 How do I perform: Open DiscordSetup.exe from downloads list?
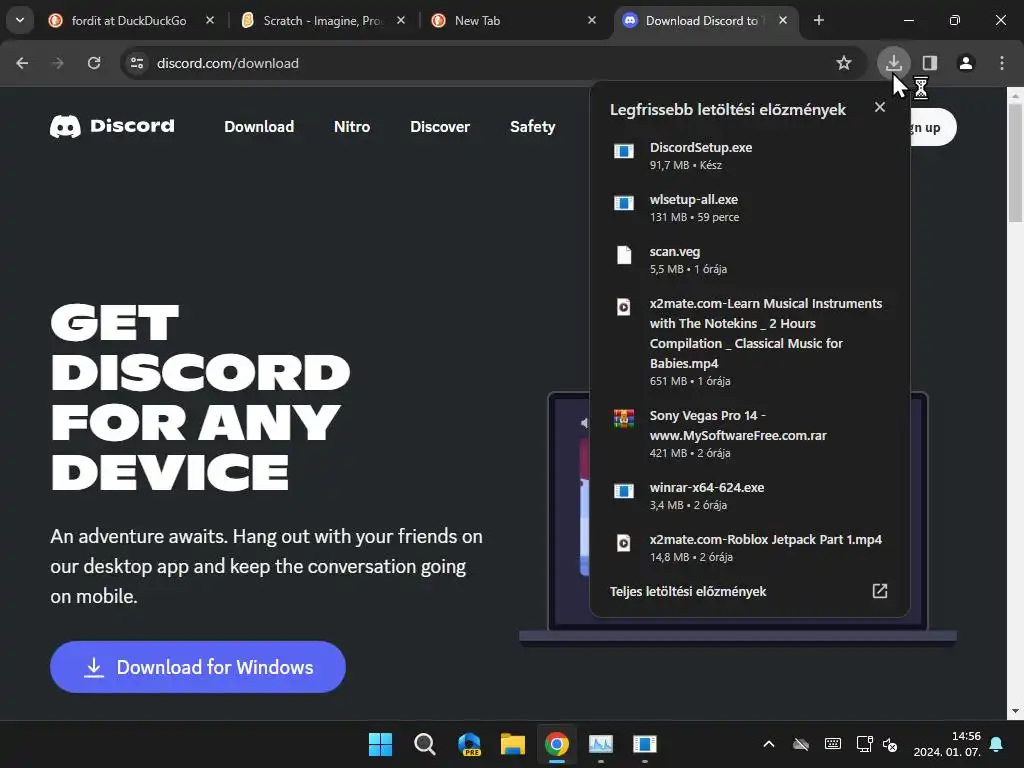[750, 155]
